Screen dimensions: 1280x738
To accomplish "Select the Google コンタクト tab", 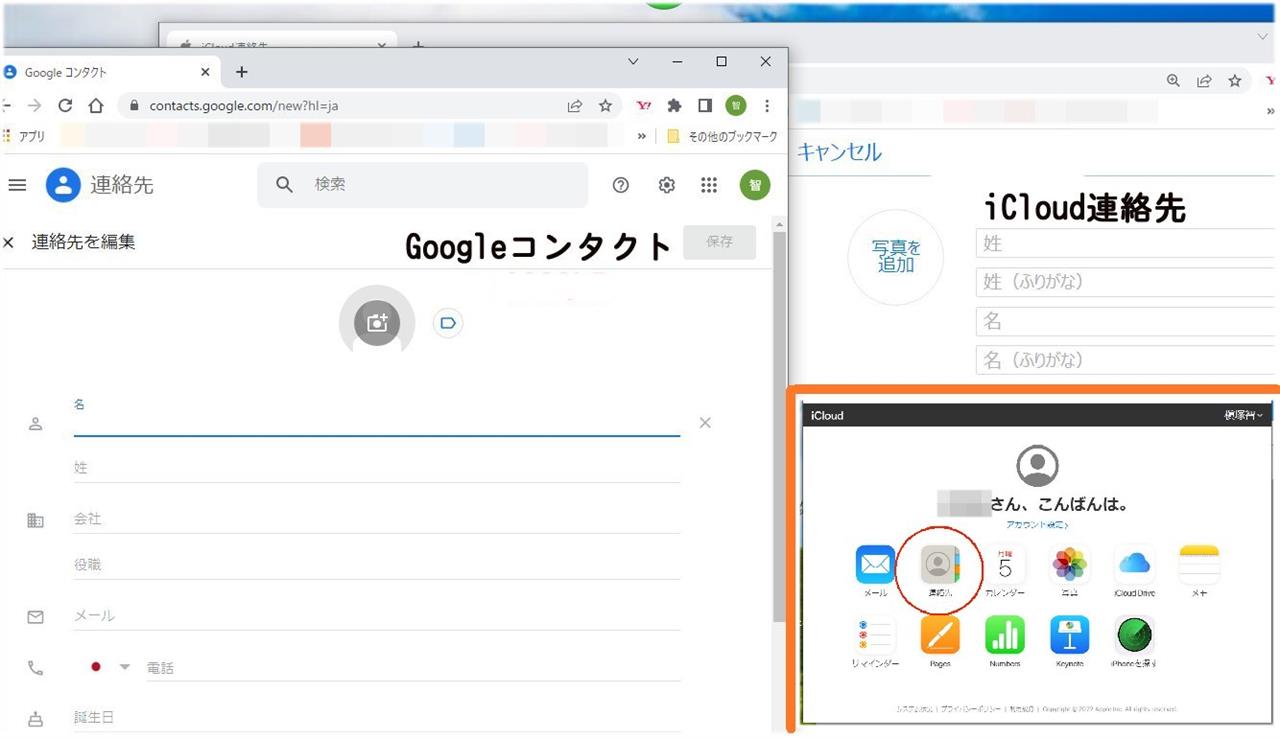I will click(x=108, y=72).
